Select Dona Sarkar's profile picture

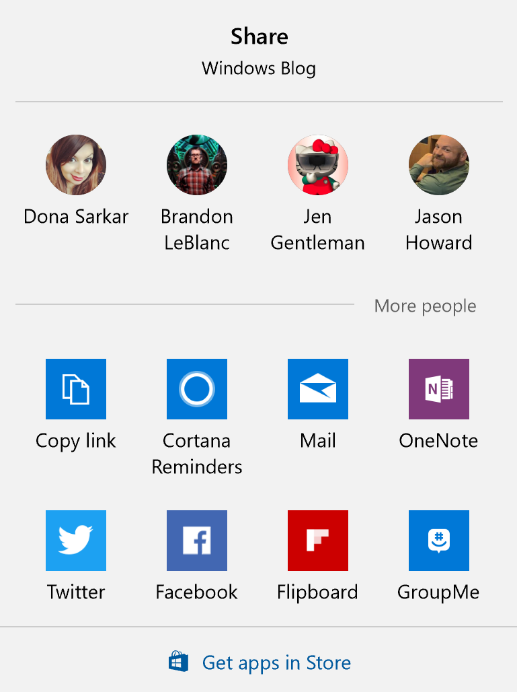(x=76, y=165)
